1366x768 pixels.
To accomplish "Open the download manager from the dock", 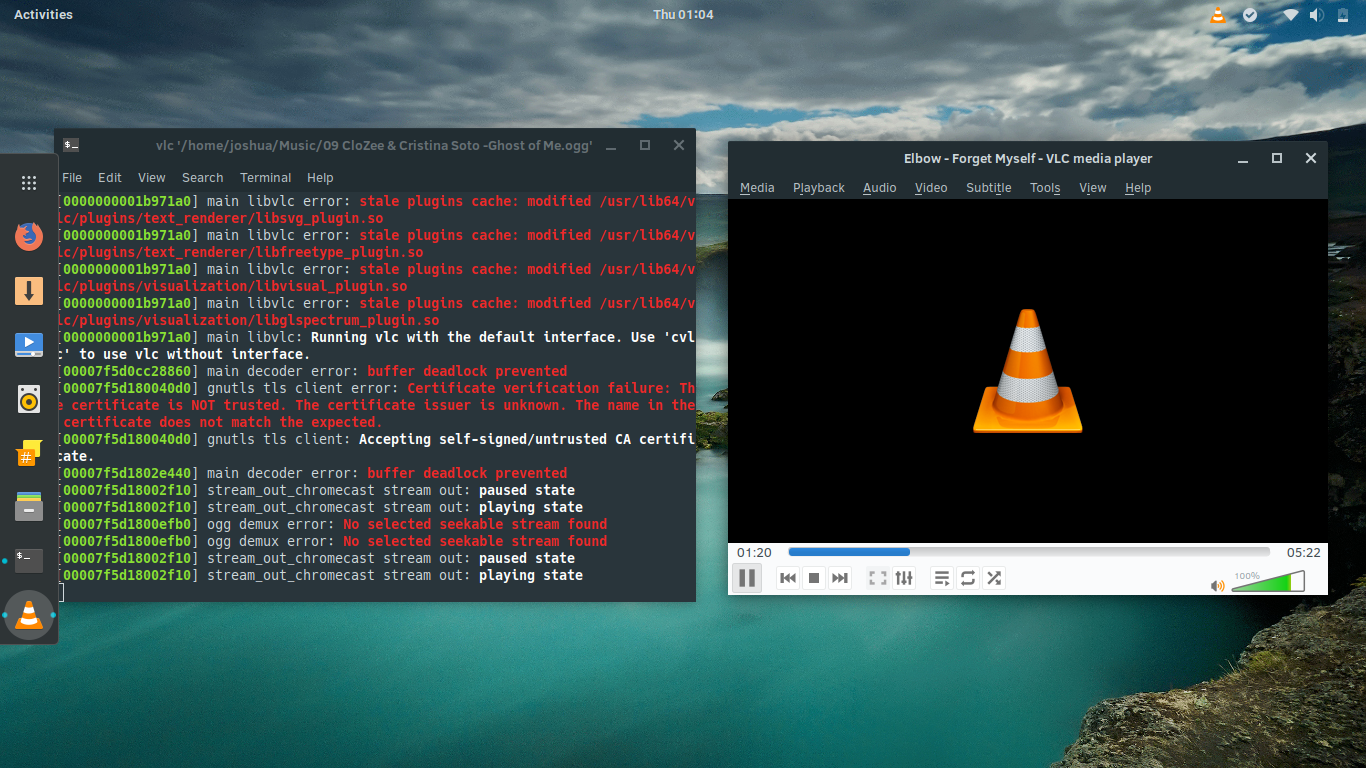I will 29,291.
